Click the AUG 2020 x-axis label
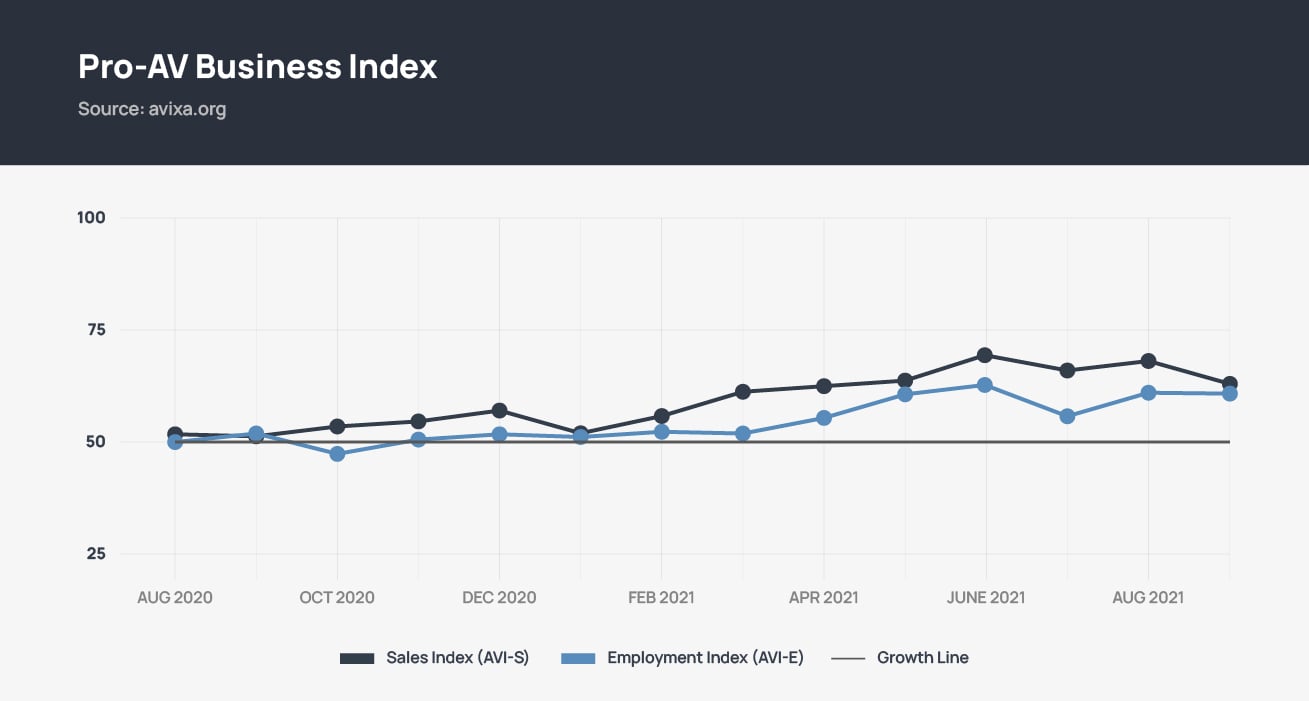The image size is (1309, 701). coord(175,598)
